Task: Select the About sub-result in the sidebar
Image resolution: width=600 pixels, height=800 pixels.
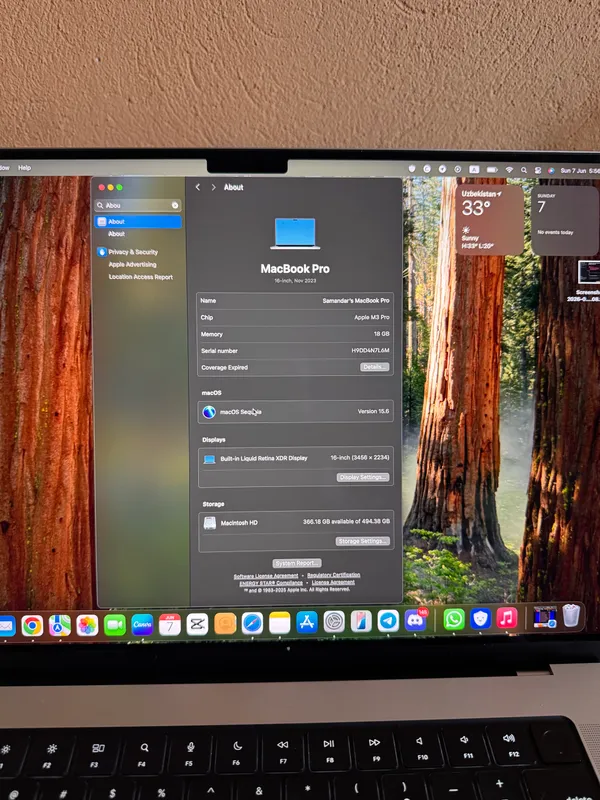Action: coord(116,234)
